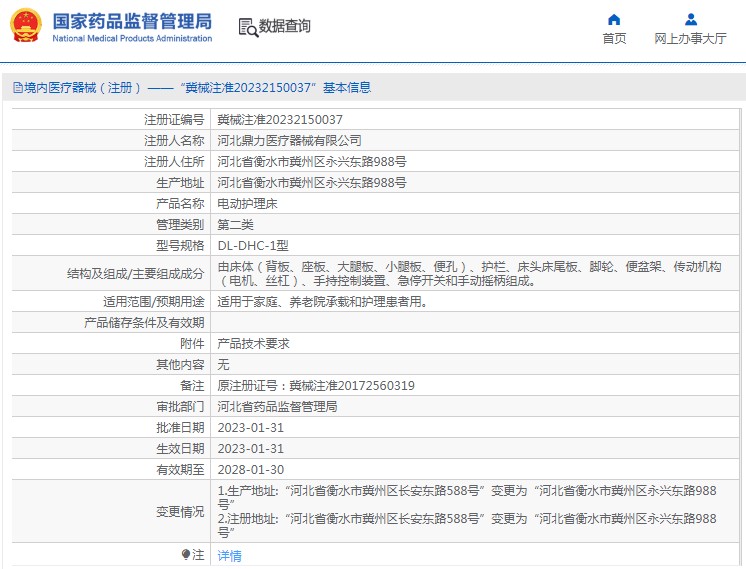Click the 注册人名称 row label
This screenshot has width=746, height=569.
pyautogui.click(x=174, y=140)
